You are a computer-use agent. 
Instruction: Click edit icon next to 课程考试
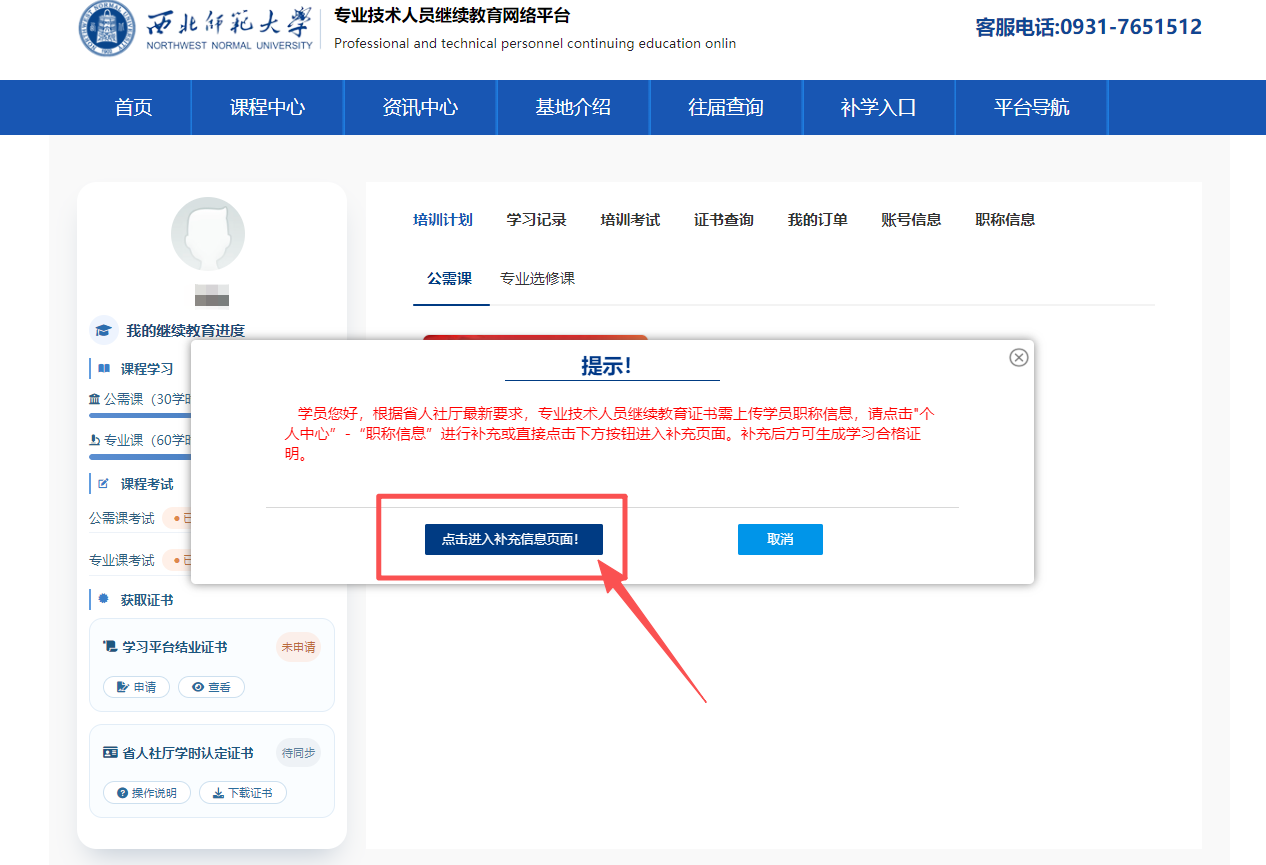coord(104,484)
